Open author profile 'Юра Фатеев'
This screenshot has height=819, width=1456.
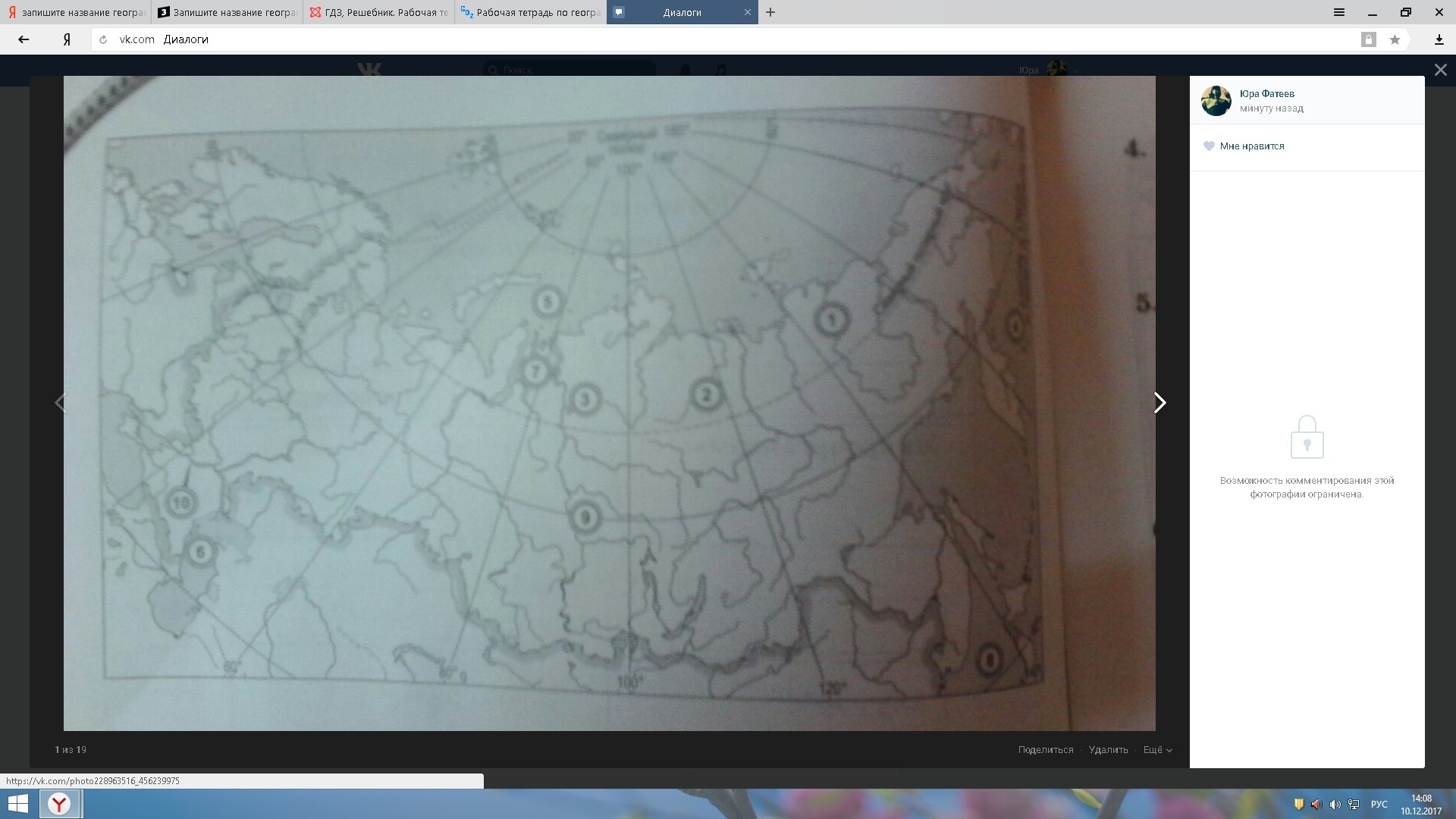click(1266, 94)
